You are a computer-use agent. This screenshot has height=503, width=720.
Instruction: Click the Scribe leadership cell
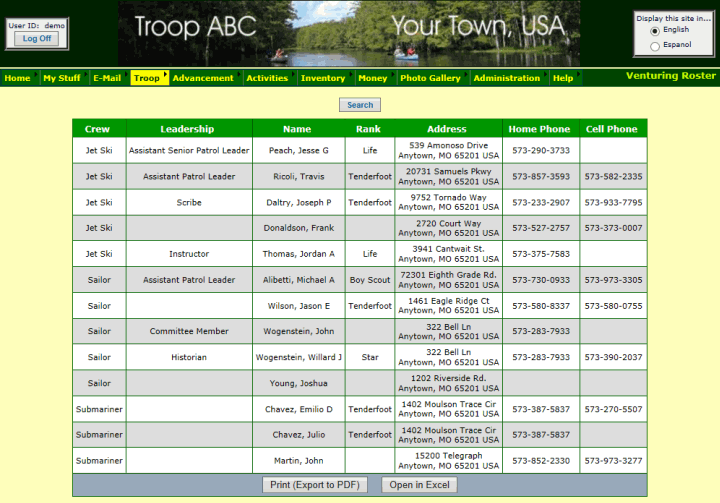pos(189,202)
